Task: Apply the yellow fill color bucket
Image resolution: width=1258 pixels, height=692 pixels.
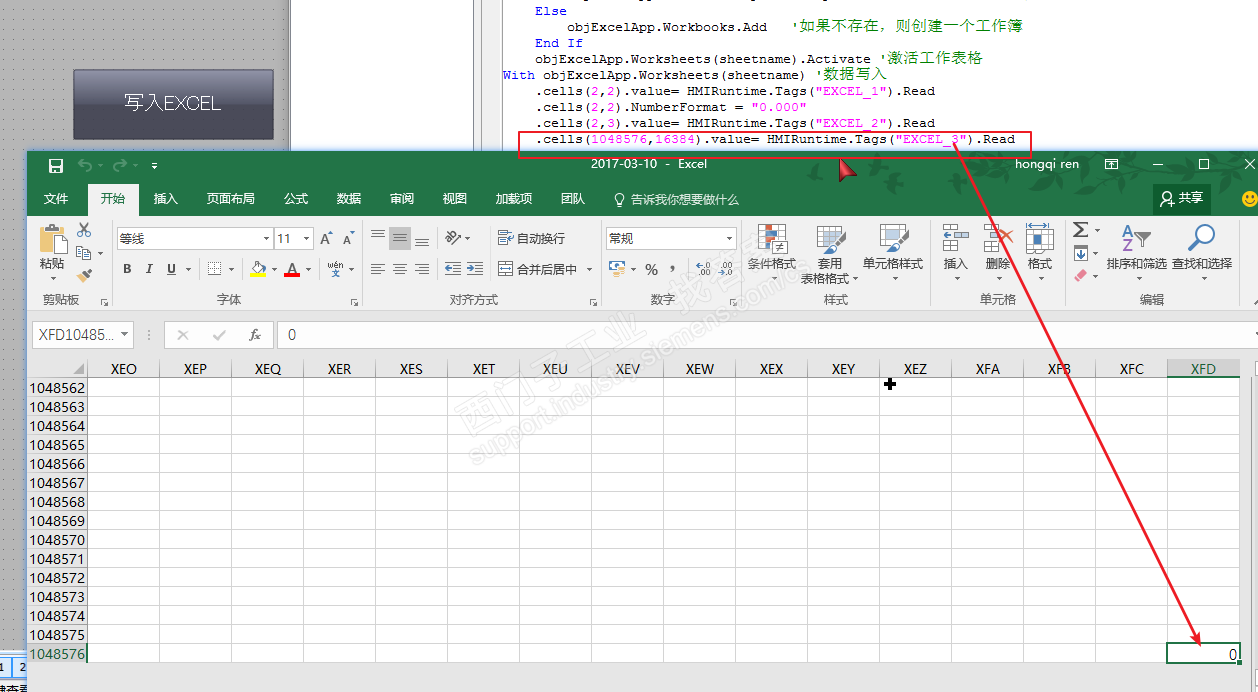Action: (258, 269)
